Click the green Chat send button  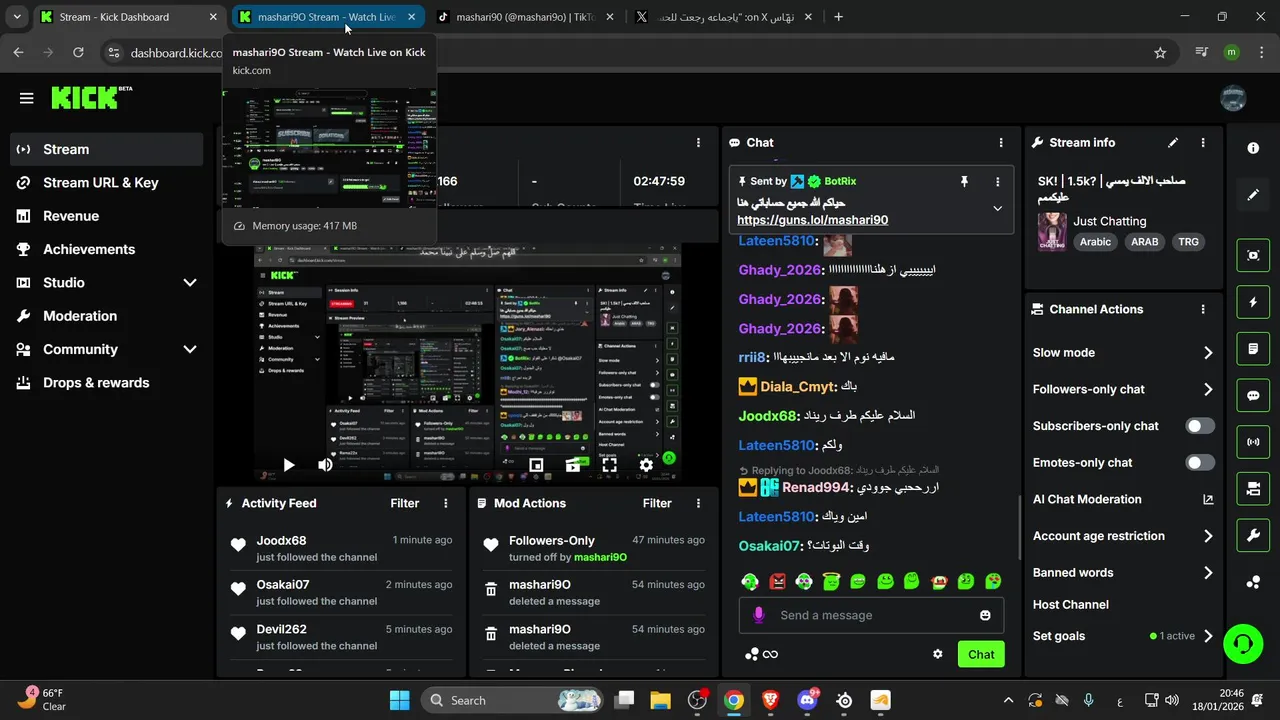[x=981, y=654]
